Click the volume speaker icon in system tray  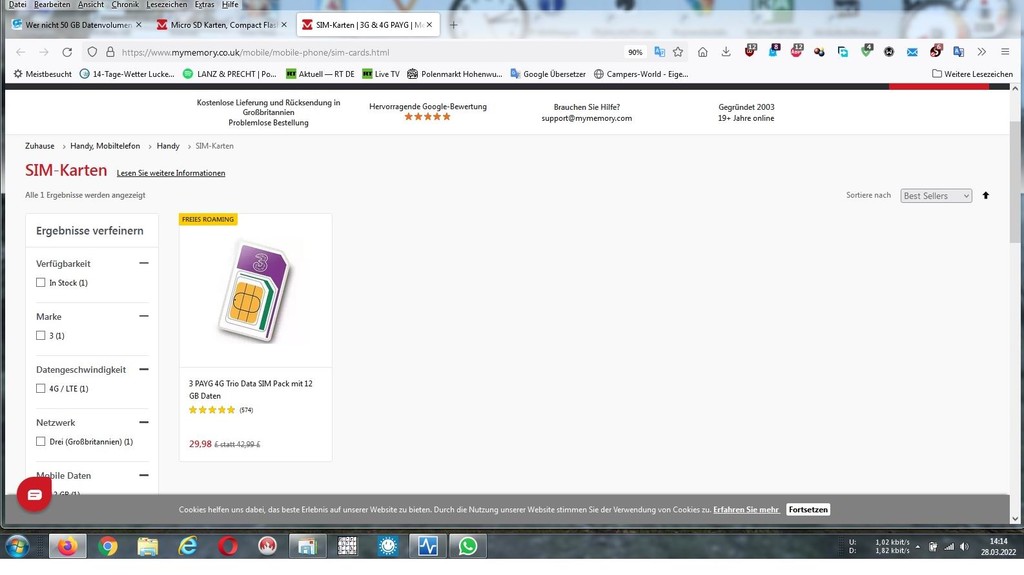pos(965,547)
